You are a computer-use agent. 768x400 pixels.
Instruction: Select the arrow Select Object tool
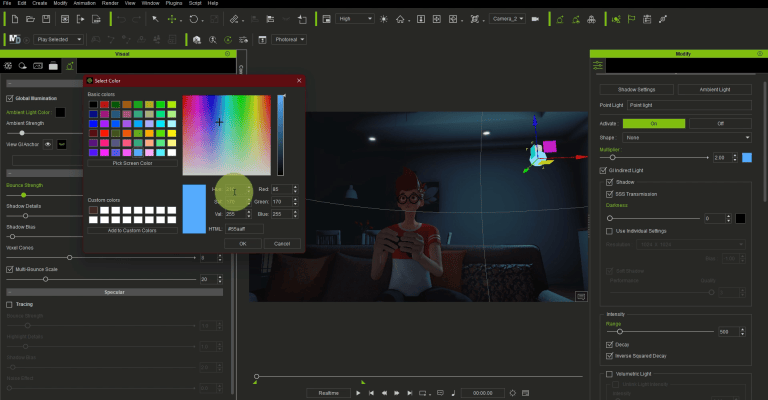155,19
